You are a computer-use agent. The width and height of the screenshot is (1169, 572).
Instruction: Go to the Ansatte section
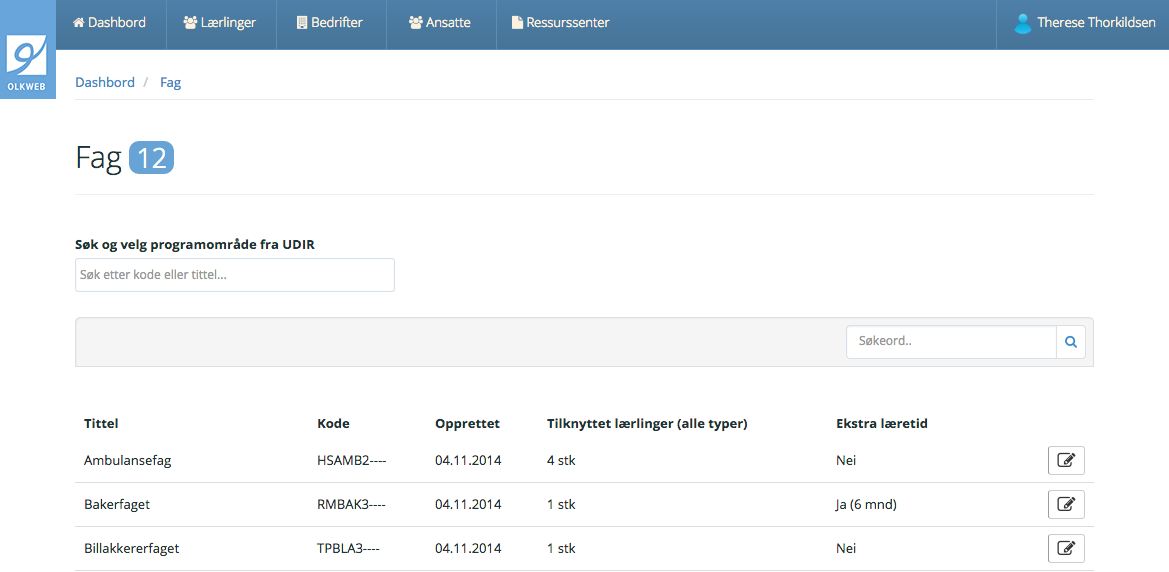coord(440,23)
